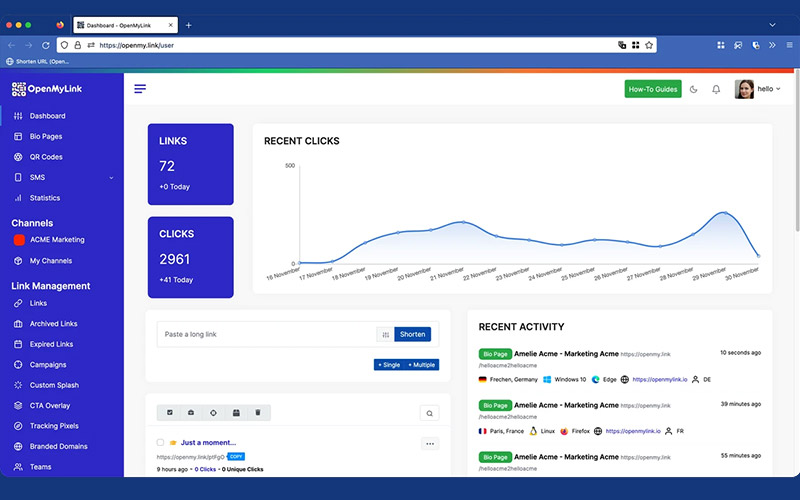Reload the page in browser

(x=45, y=45)
